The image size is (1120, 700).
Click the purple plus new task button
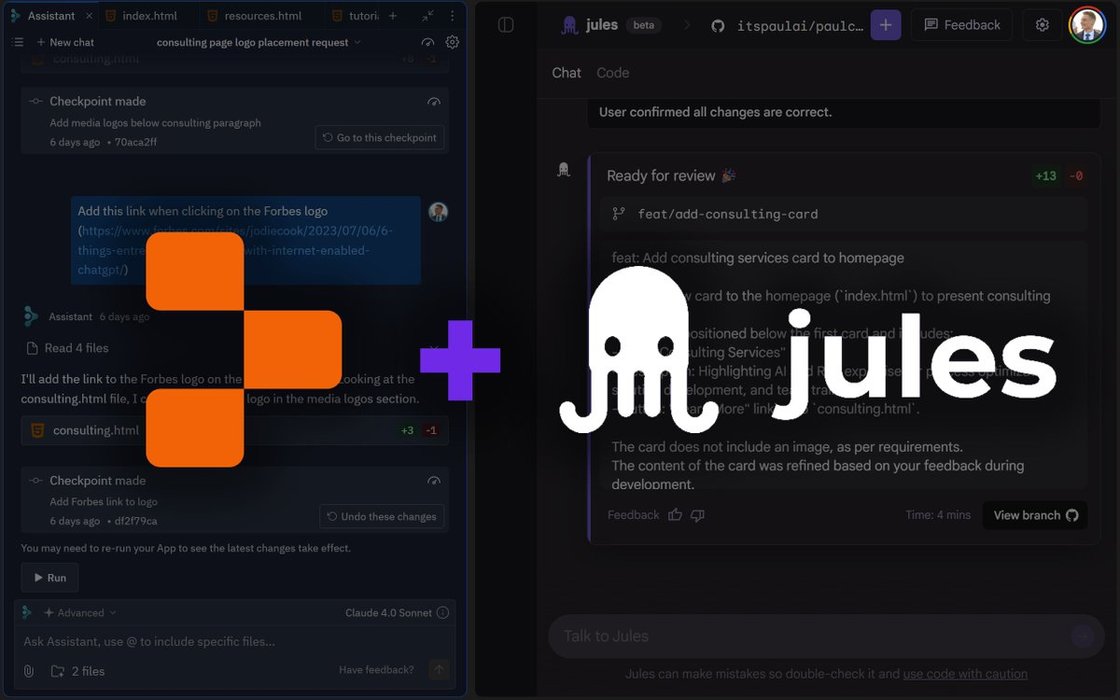(886, 25)
